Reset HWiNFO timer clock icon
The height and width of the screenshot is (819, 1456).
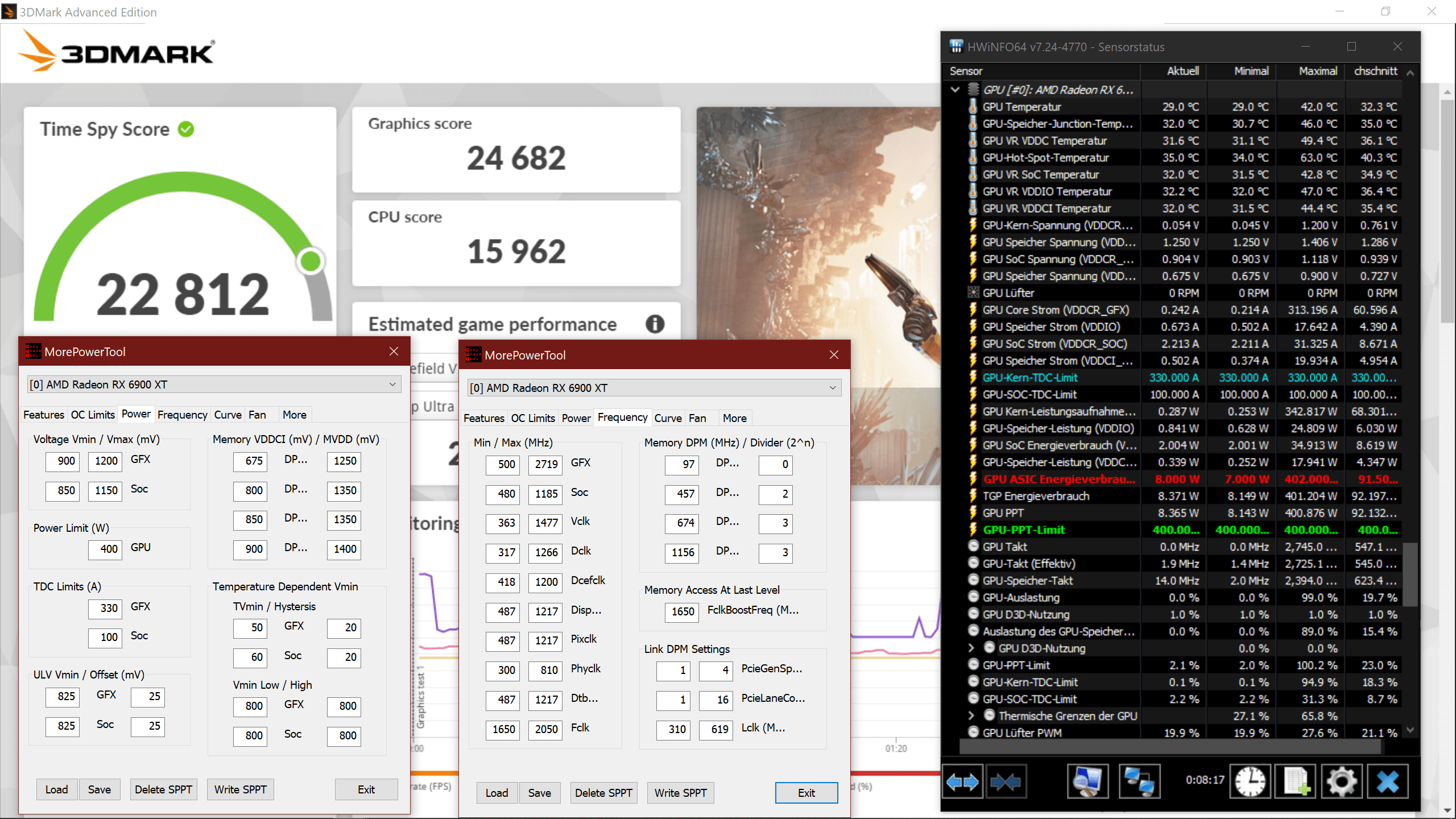click(1251, 781)
